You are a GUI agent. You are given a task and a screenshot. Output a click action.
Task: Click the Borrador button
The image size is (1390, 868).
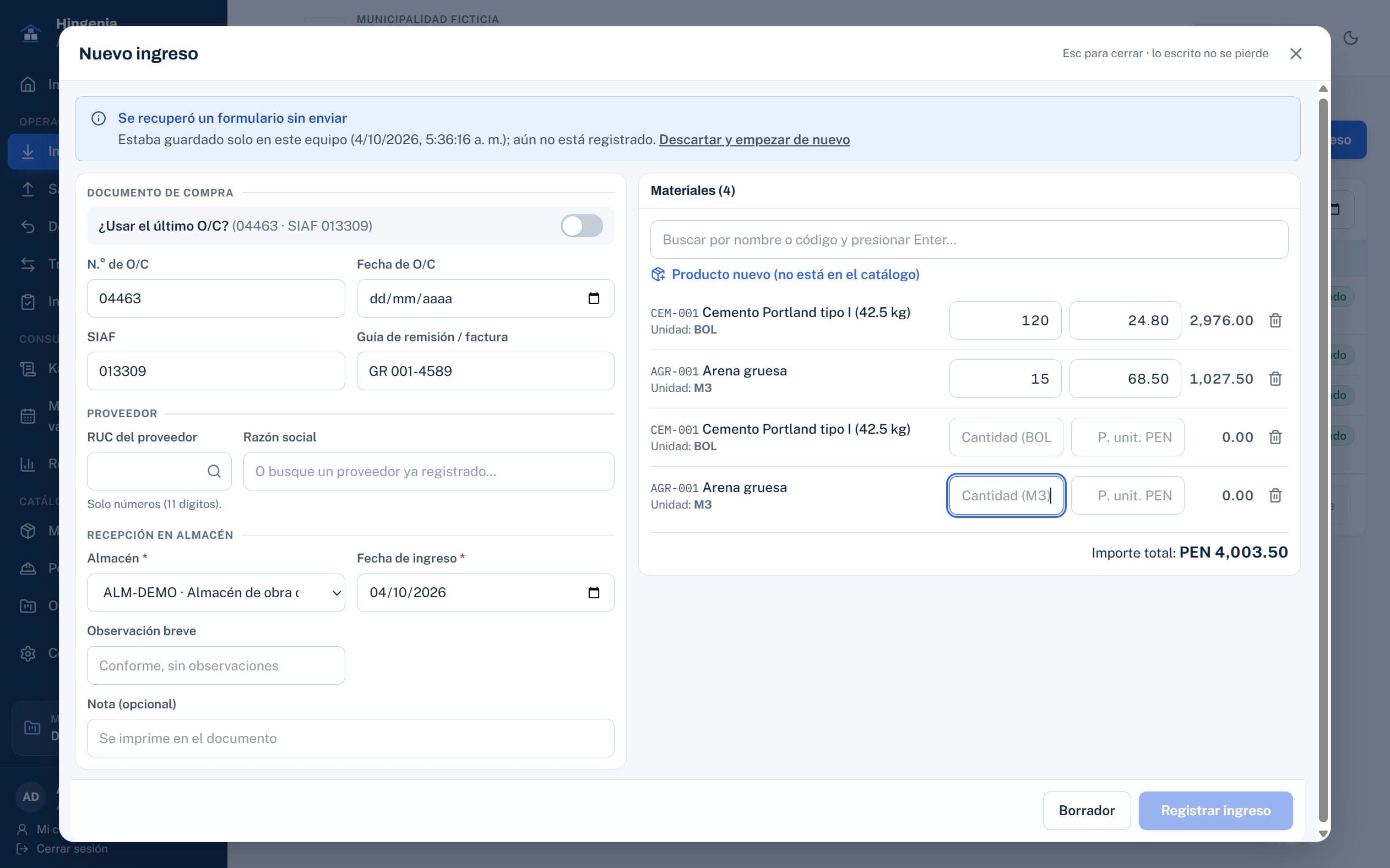[1086, 811]
